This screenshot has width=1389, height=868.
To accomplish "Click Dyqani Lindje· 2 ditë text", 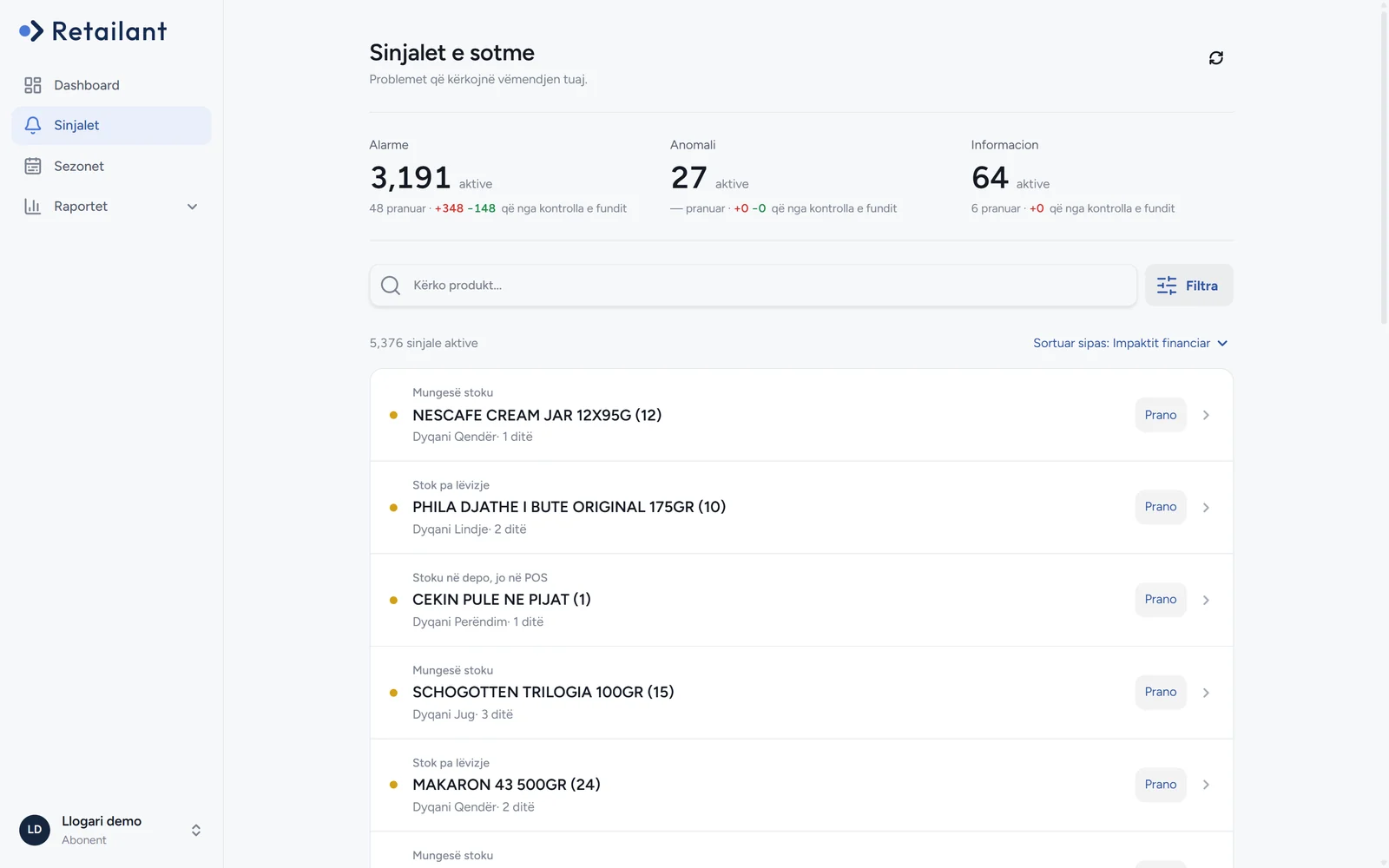I will click(469, 529).
